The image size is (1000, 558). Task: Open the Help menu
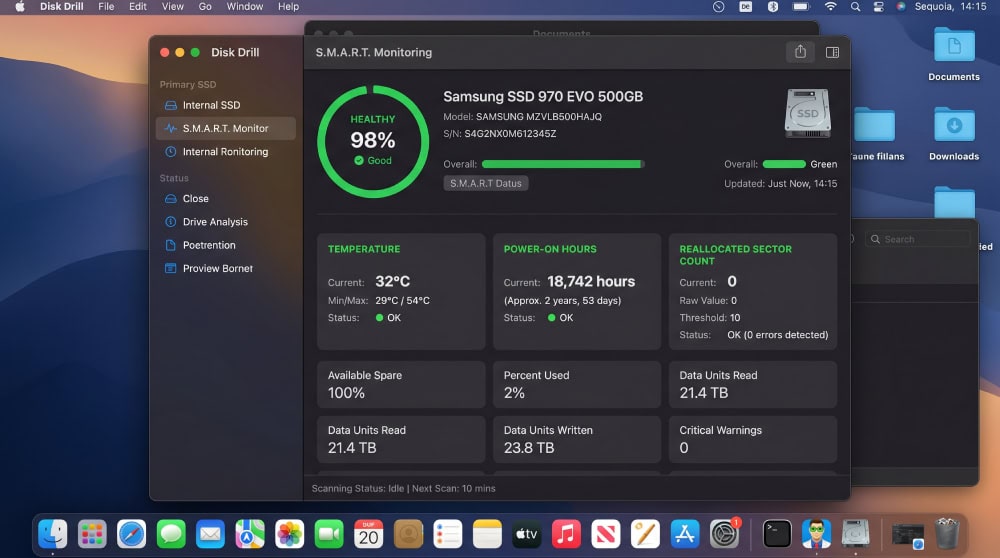[288, 6]
